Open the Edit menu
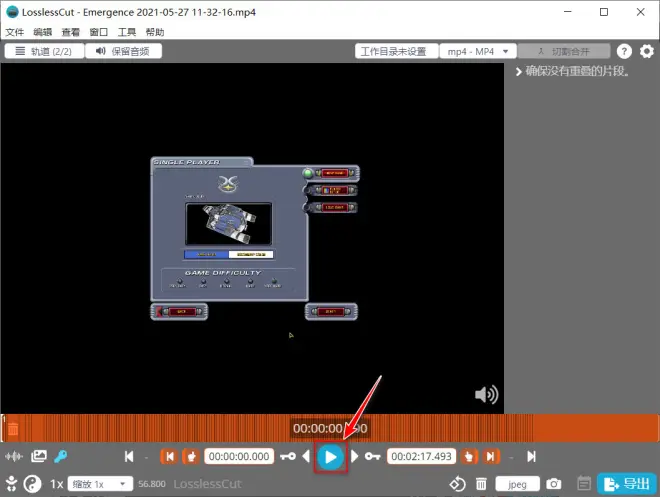The width and height of the screenshot is (660, 497). 43,32
